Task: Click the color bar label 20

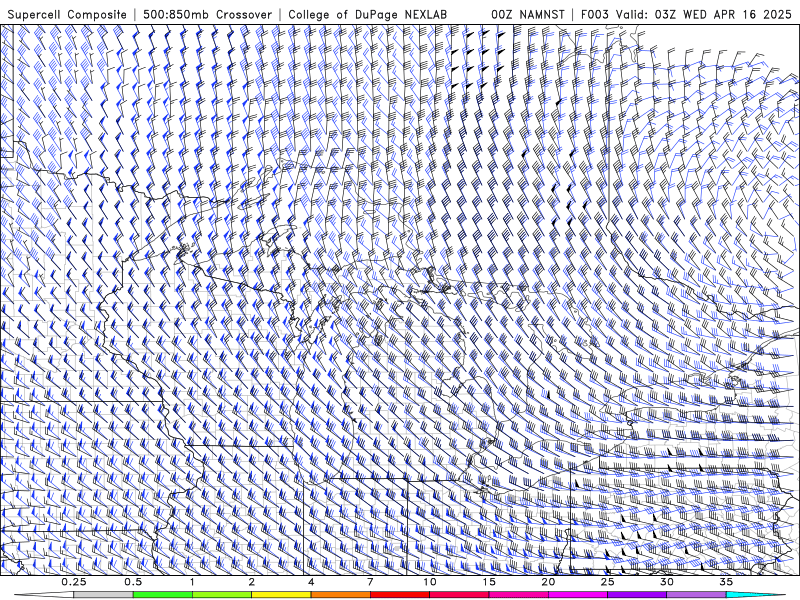Action: (548, 582)
